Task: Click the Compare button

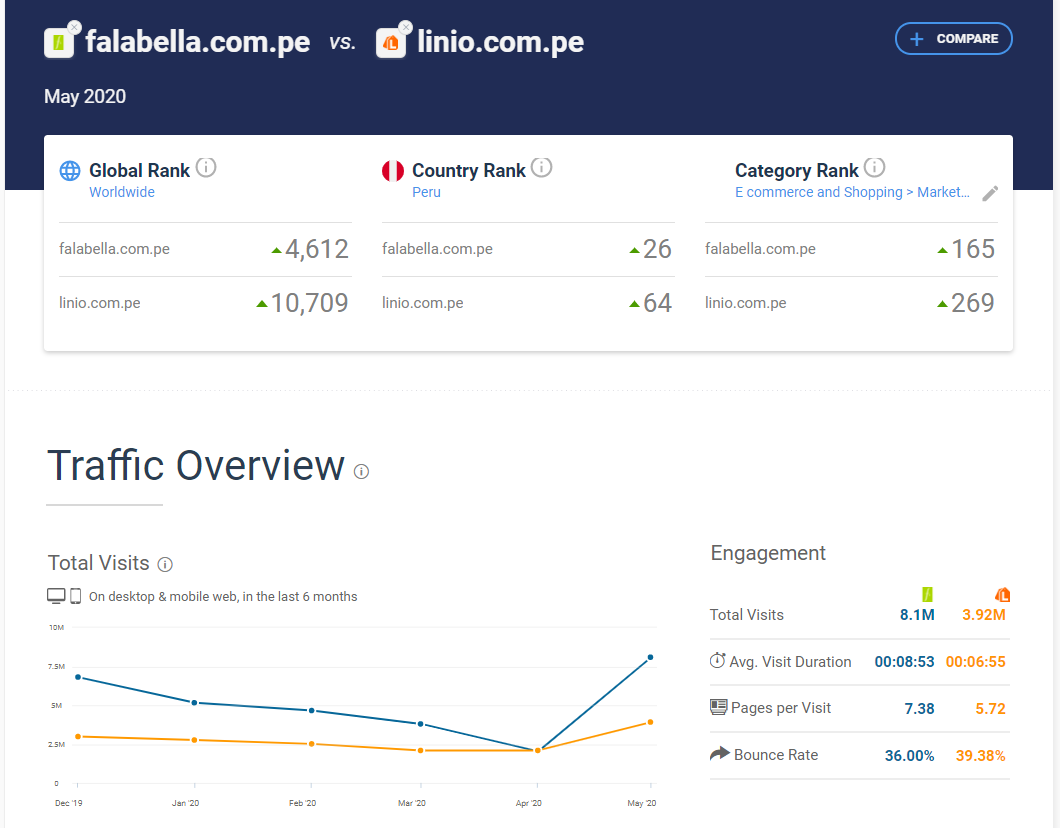Action: pyautogui.click(x=953, y=39)
